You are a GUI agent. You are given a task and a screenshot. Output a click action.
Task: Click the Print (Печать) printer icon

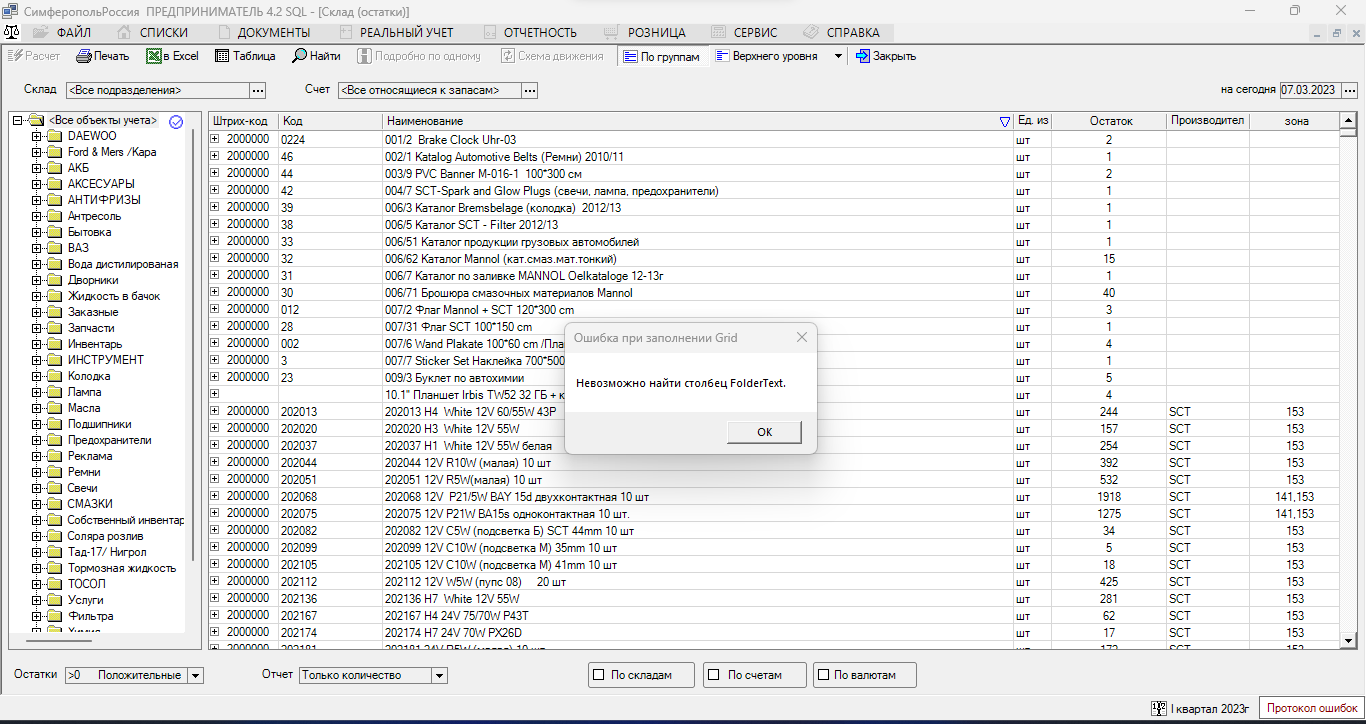click(85, 57)
